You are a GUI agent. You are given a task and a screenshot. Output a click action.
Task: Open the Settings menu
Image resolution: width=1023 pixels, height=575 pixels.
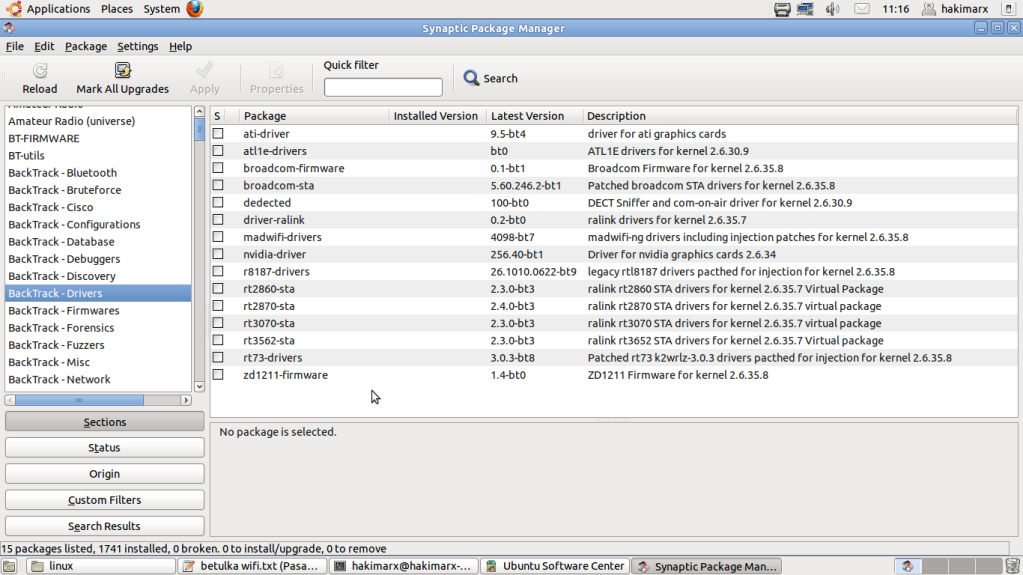138,46
